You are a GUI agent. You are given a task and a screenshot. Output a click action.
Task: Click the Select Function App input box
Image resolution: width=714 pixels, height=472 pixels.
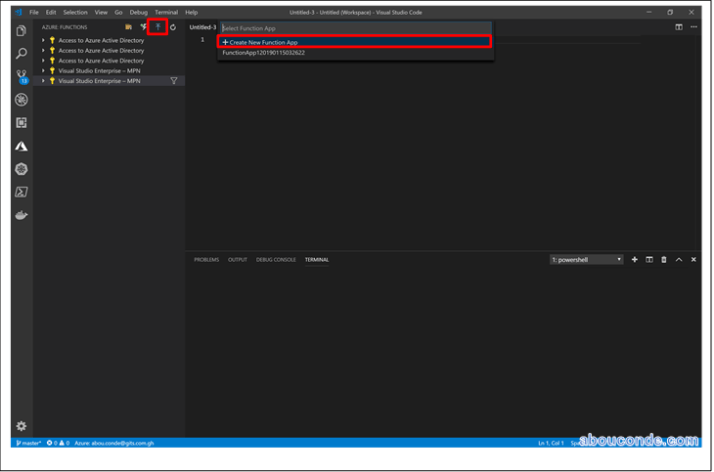coord(355,28)
